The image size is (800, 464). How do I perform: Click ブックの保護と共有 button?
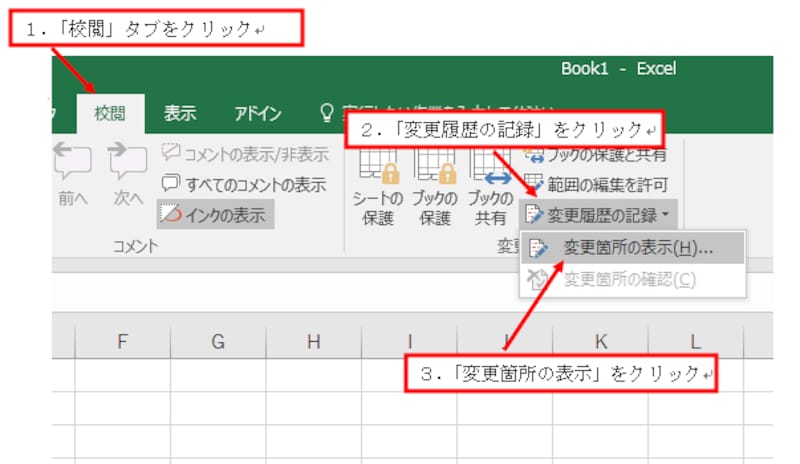tap(596, 154)
